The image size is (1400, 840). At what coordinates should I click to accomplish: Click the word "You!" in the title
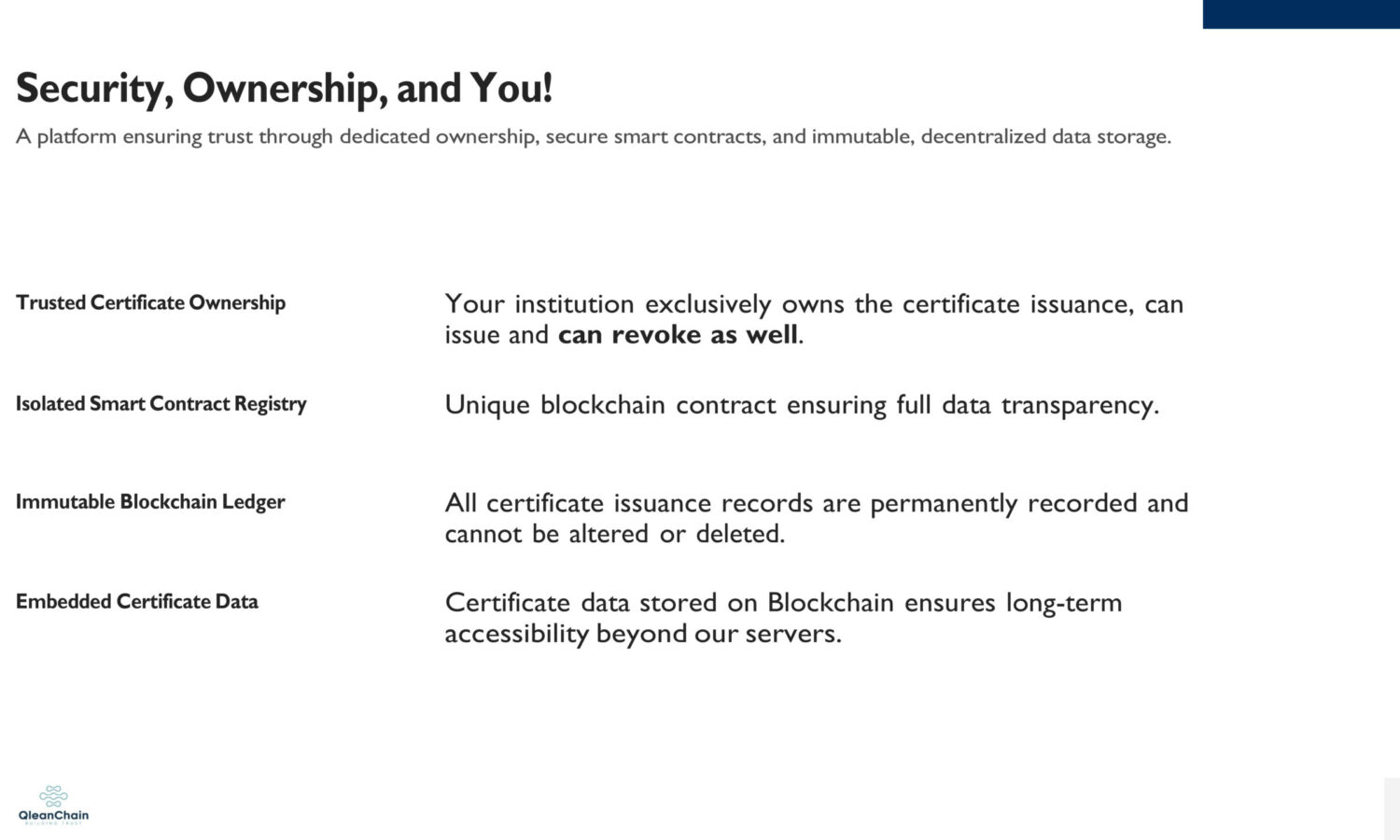tap(511, 88)
